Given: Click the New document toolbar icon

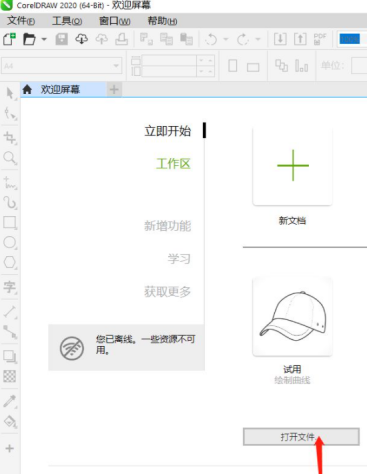Looking at the screenshot, I should point(9,39).
